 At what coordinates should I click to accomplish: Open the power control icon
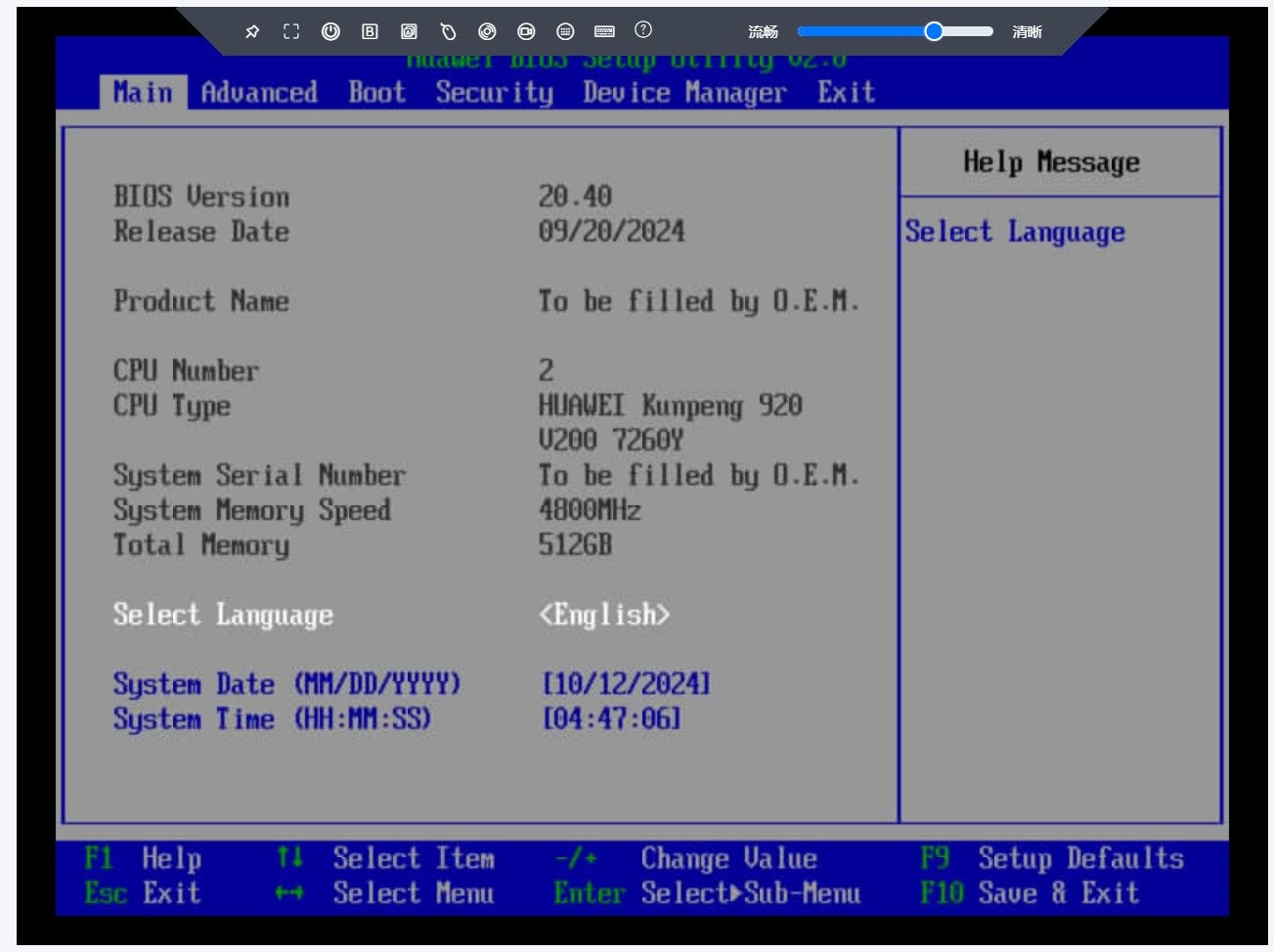tap(330, 31)
